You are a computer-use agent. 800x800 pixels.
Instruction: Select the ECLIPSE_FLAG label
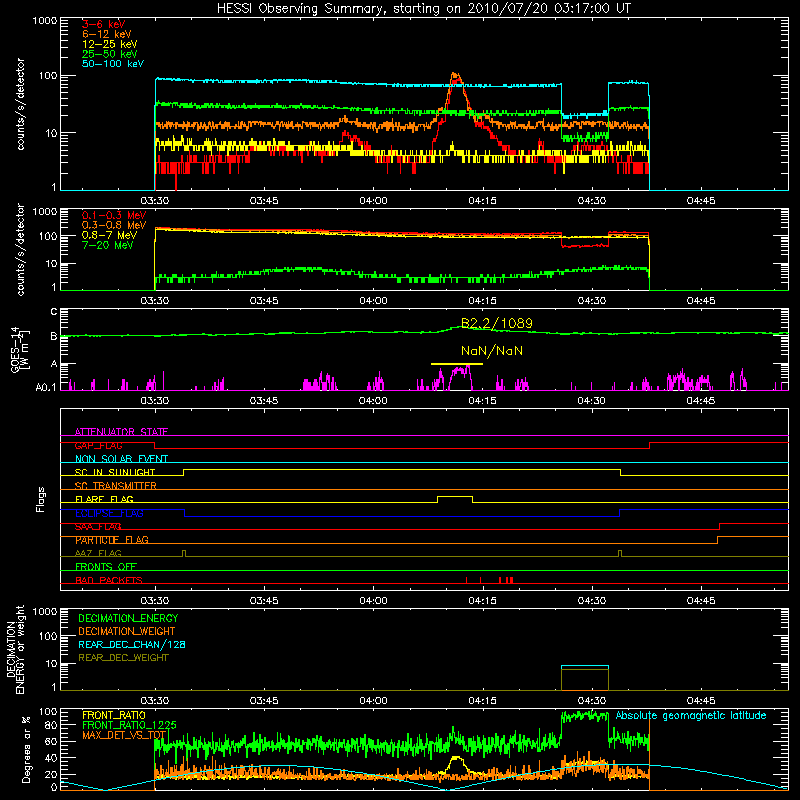click(109, 513)
